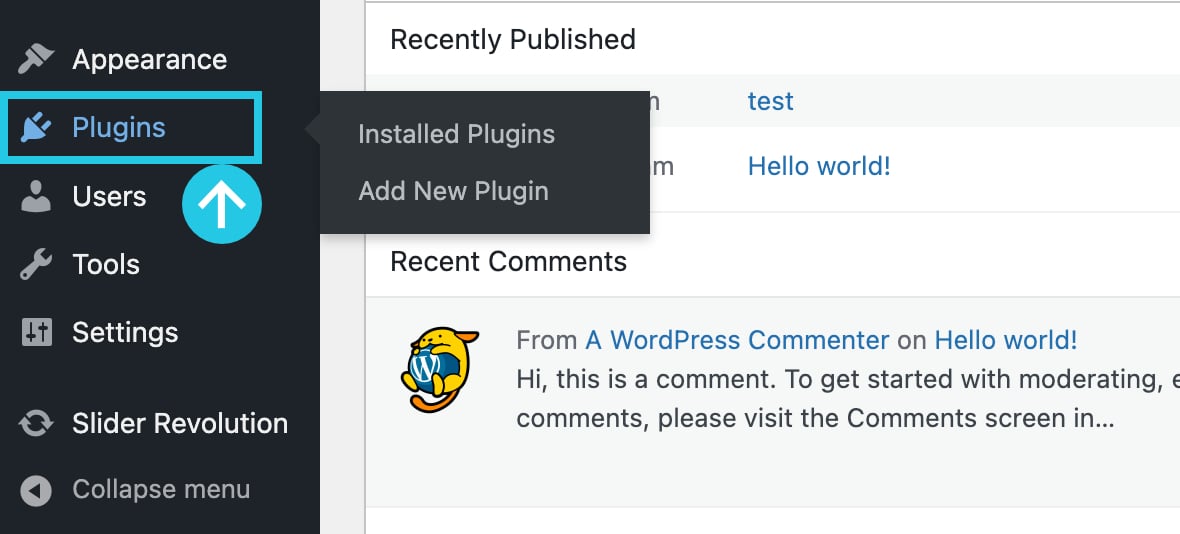Click the WordPress Commenter avatar image
1180x534 pixels.
point(439,369)
